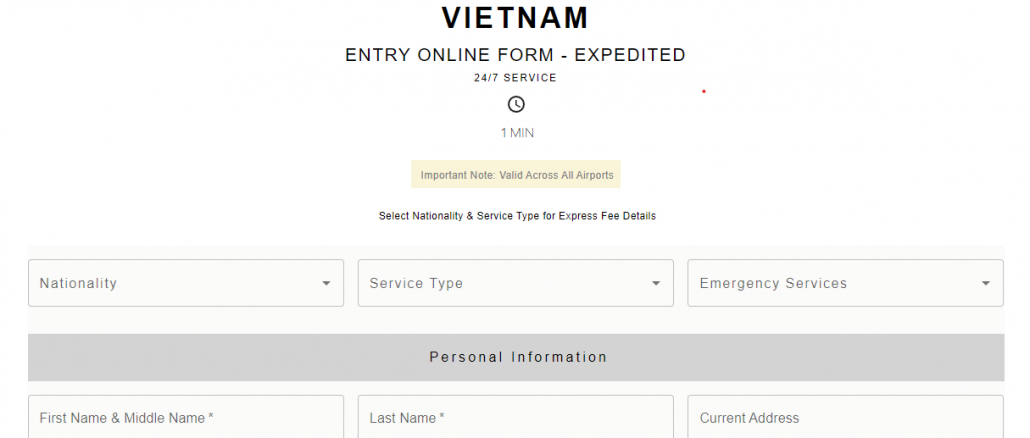The width and height of the screenshot is (1030, 438).
Task: Click the Emergency Services arrow icon
Action: click(986, 284)
